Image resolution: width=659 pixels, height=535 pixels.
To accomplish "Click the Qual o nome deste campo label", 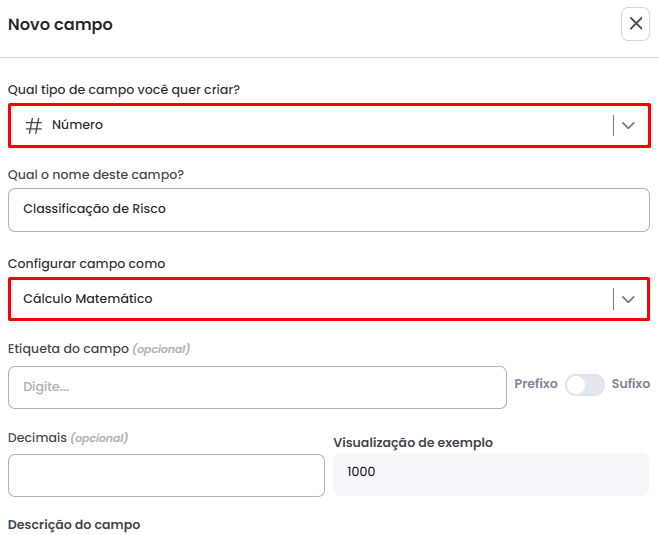I will click(x=95, y=175).
